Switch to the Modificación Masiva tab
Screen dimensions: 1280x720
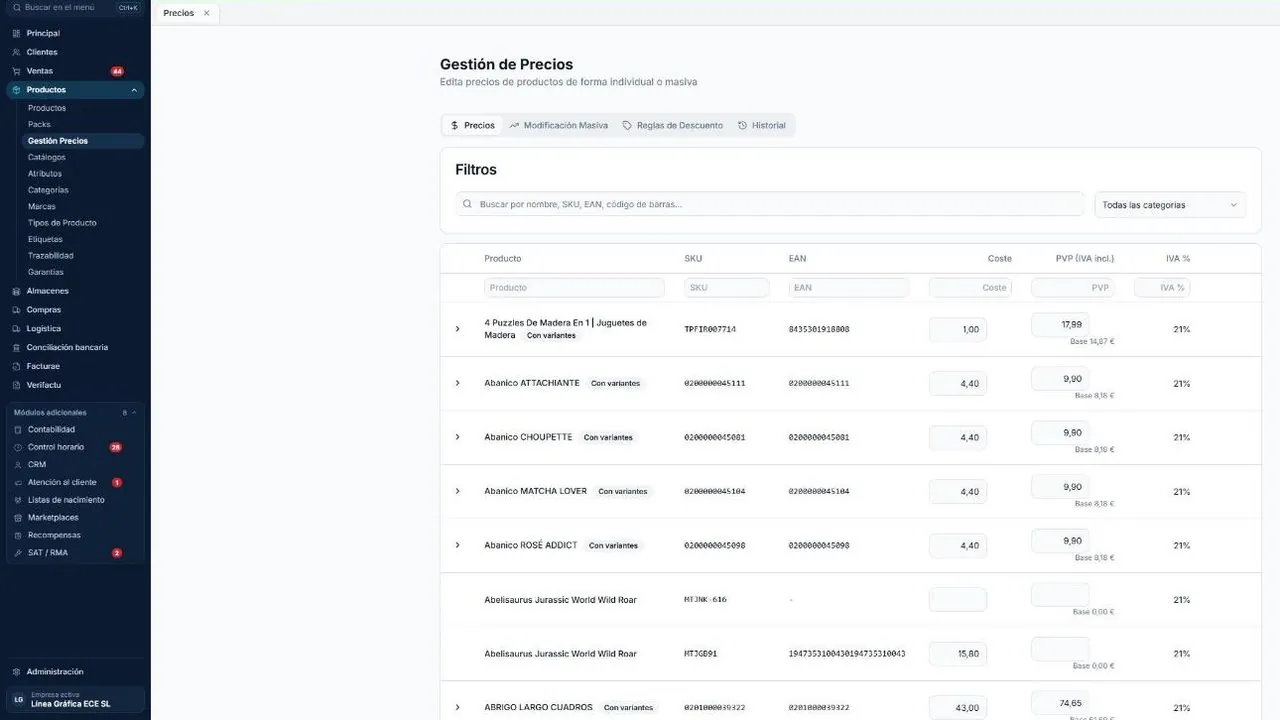point(558,126)
